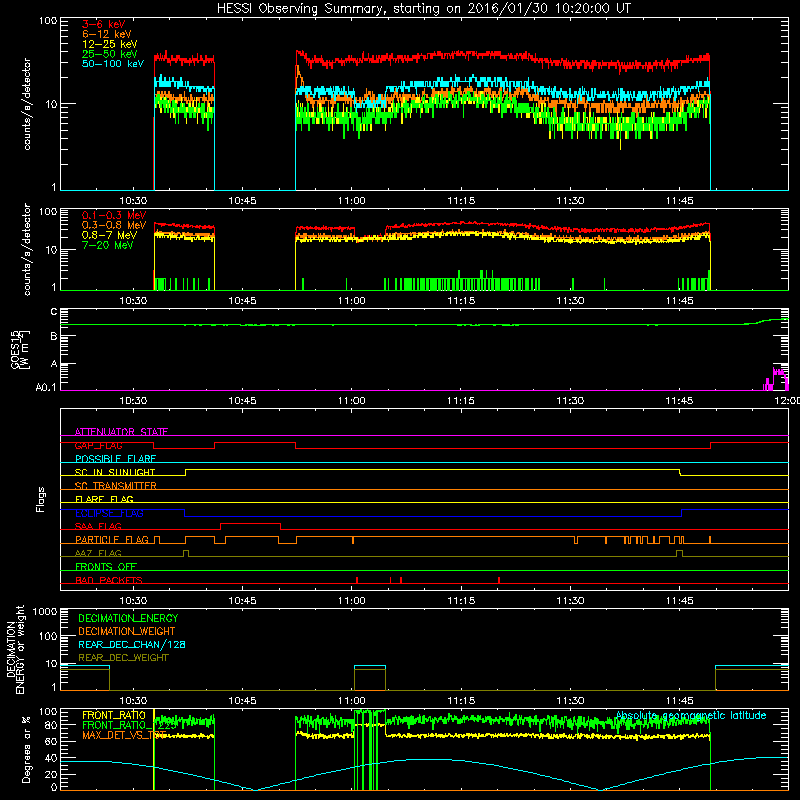
Task: Click the Flags panel axis title
Action: tap(40, 499)
